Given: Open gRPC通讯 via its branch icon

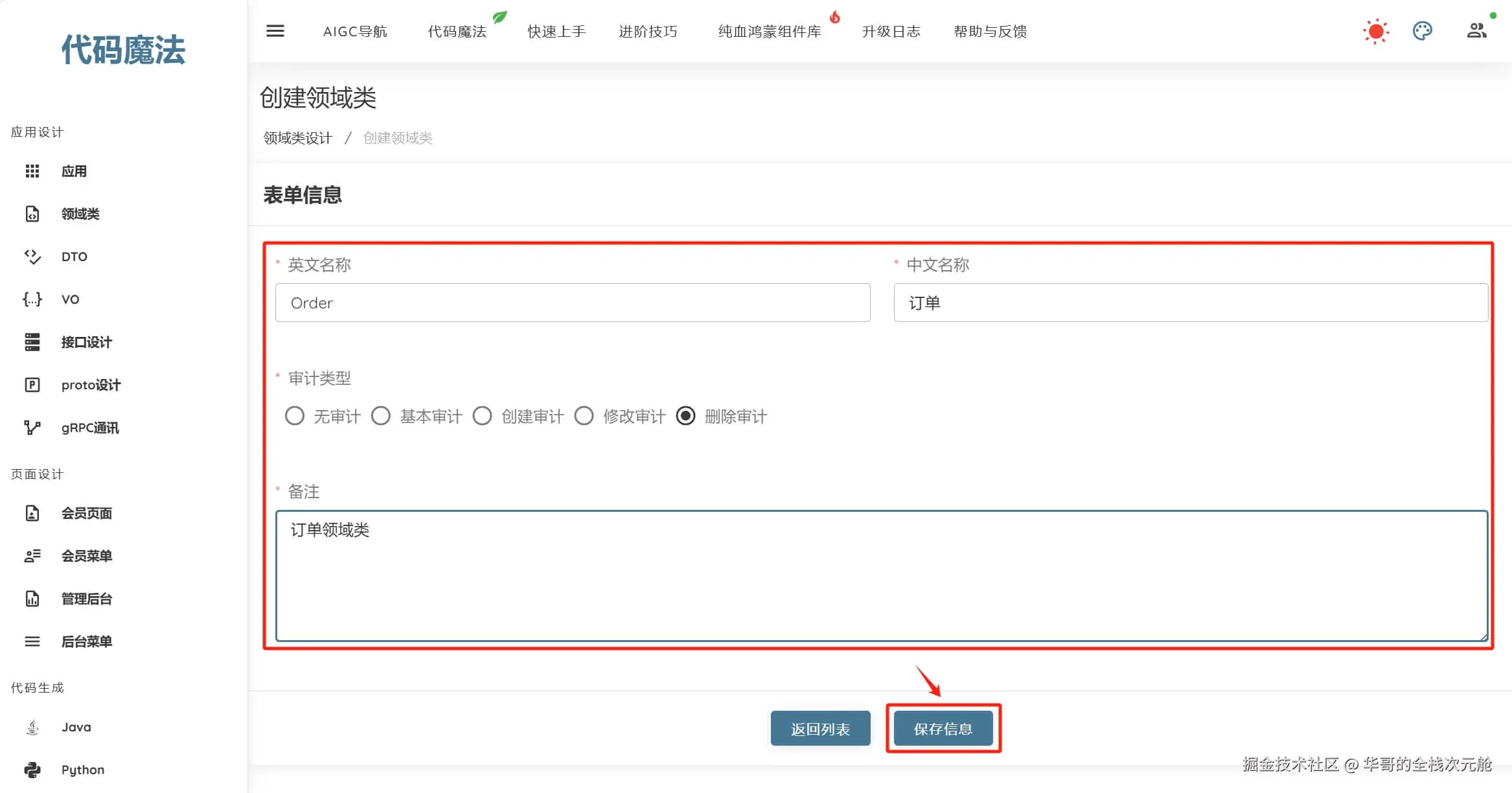Looking at the screenshot, I should point(32,428).
